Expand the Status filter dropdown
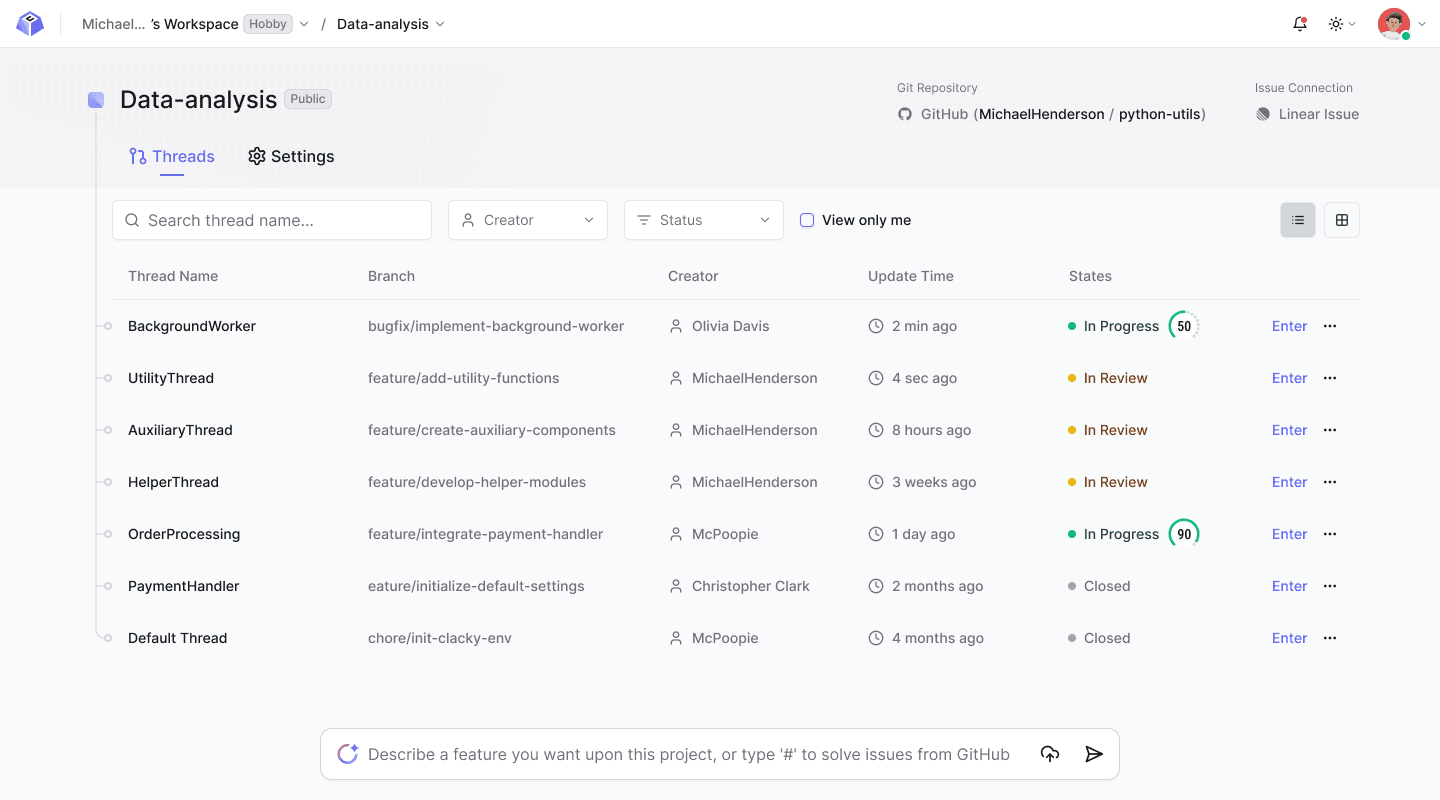 pos(704,220)
